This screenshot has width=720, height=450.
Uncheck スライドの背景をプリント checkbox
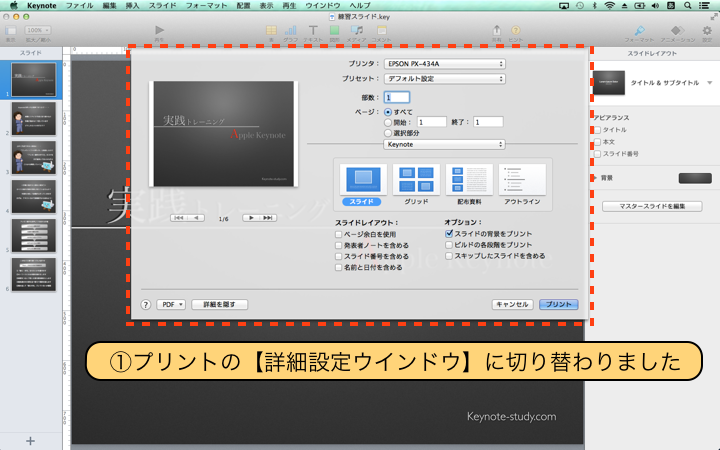coord(449,234)
